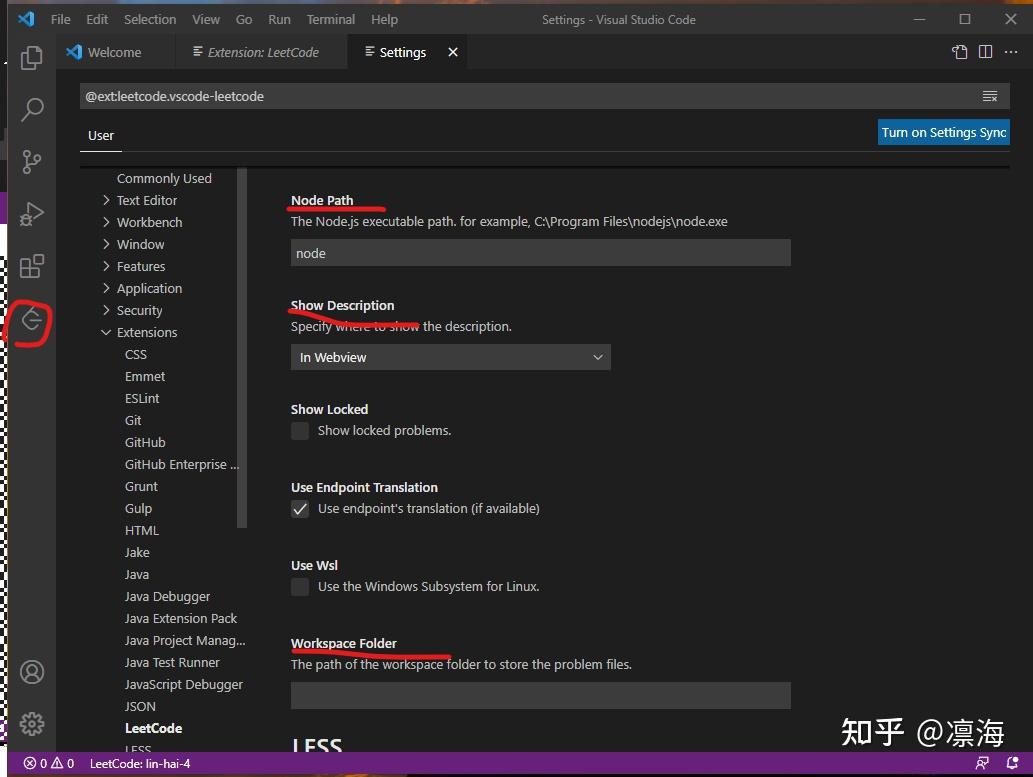Switch to the Extension: LeetCode tab
The image size is (1033, 777).
pos(262,52)
